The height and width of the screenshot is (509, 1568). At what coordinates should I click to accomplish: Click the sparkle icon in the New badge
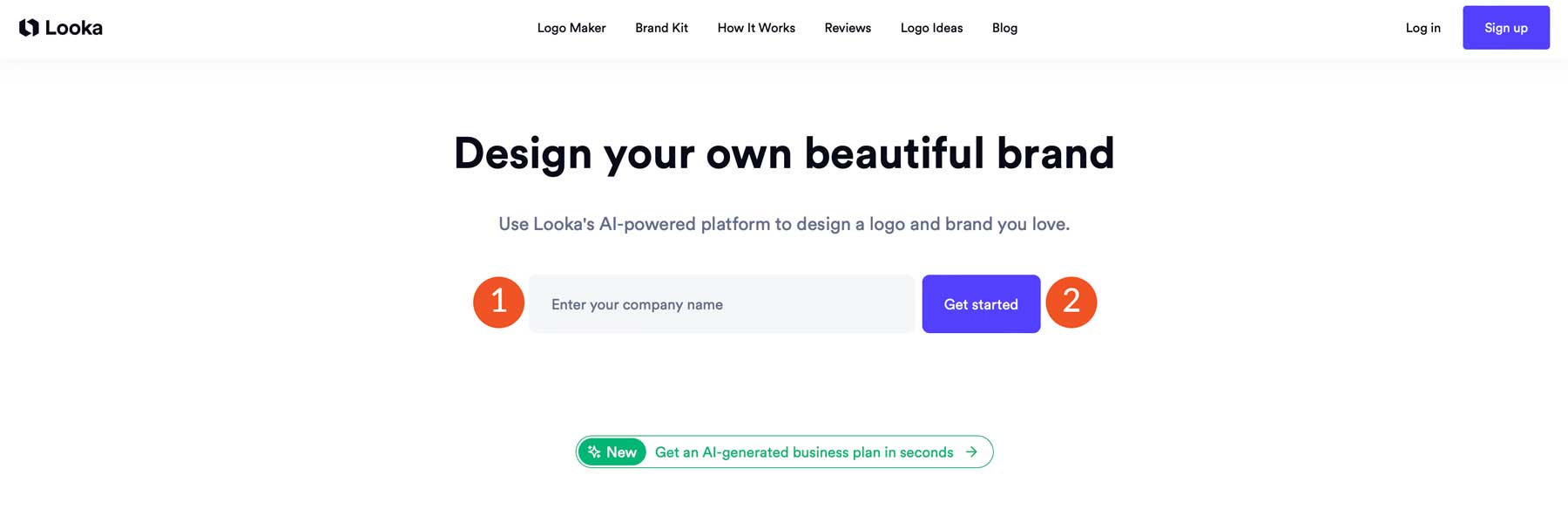[594, 451]
